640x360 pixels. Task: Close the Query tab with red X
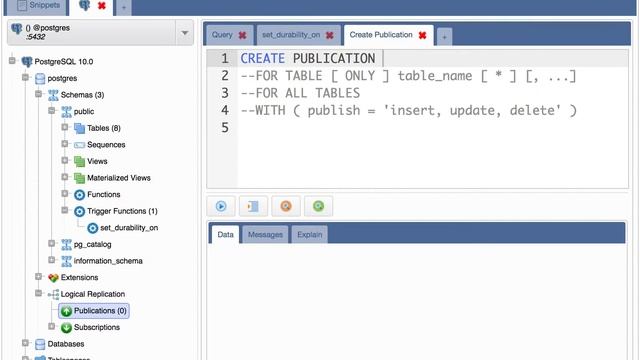point(242,35)
